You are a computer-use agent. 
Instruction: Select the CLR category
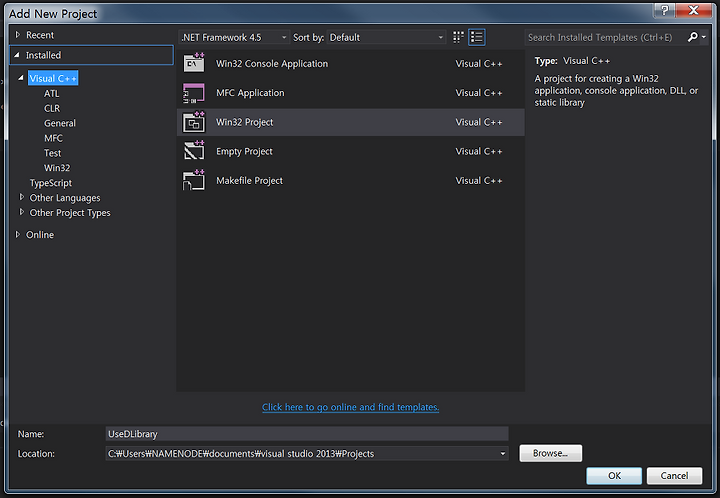(52, 108)
